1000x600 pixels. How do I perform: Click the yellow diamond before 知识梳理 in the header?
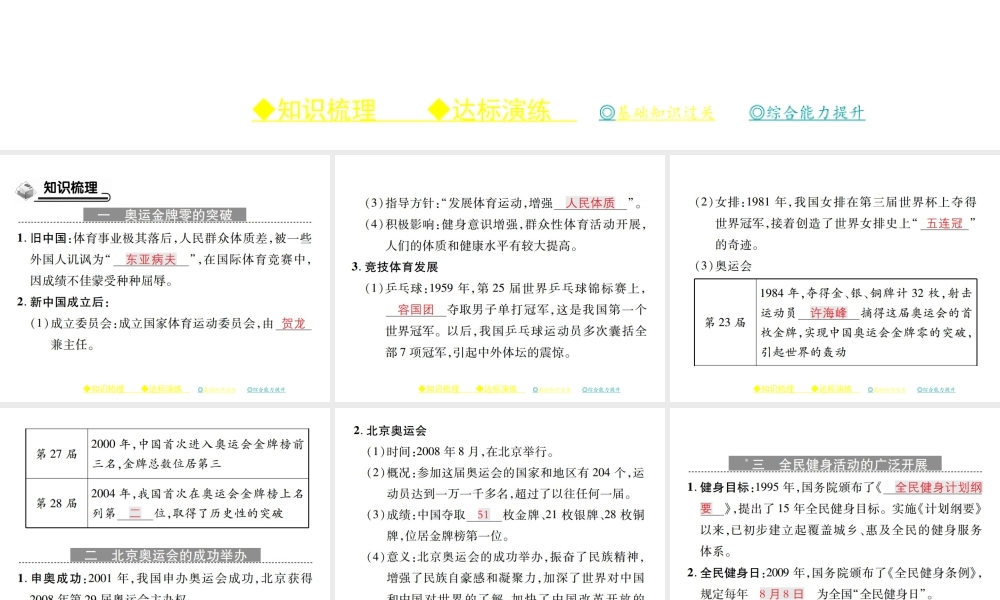[x=263, y=110]
